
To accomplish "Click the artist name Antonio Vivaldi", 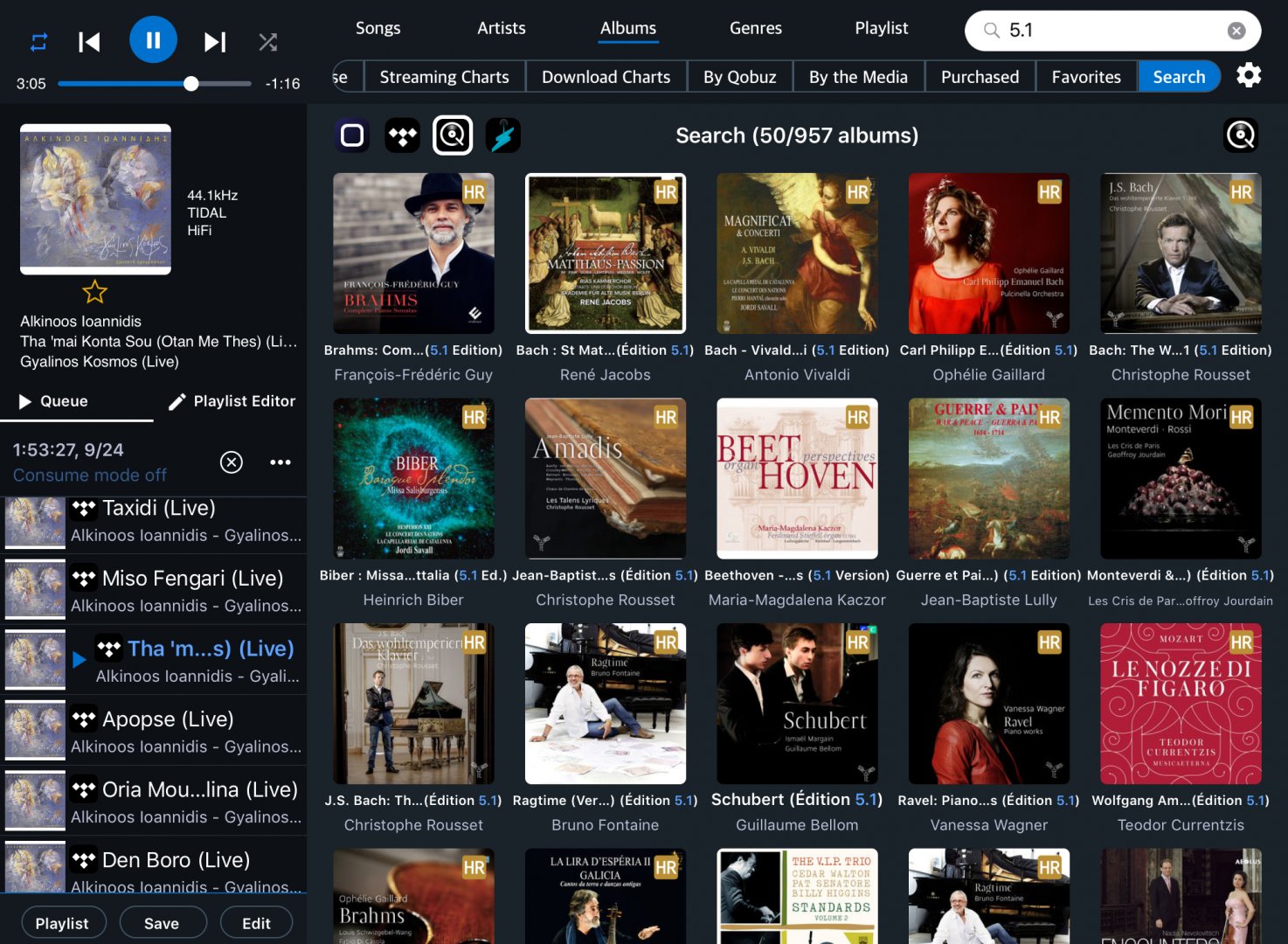I will click(797, 375).
